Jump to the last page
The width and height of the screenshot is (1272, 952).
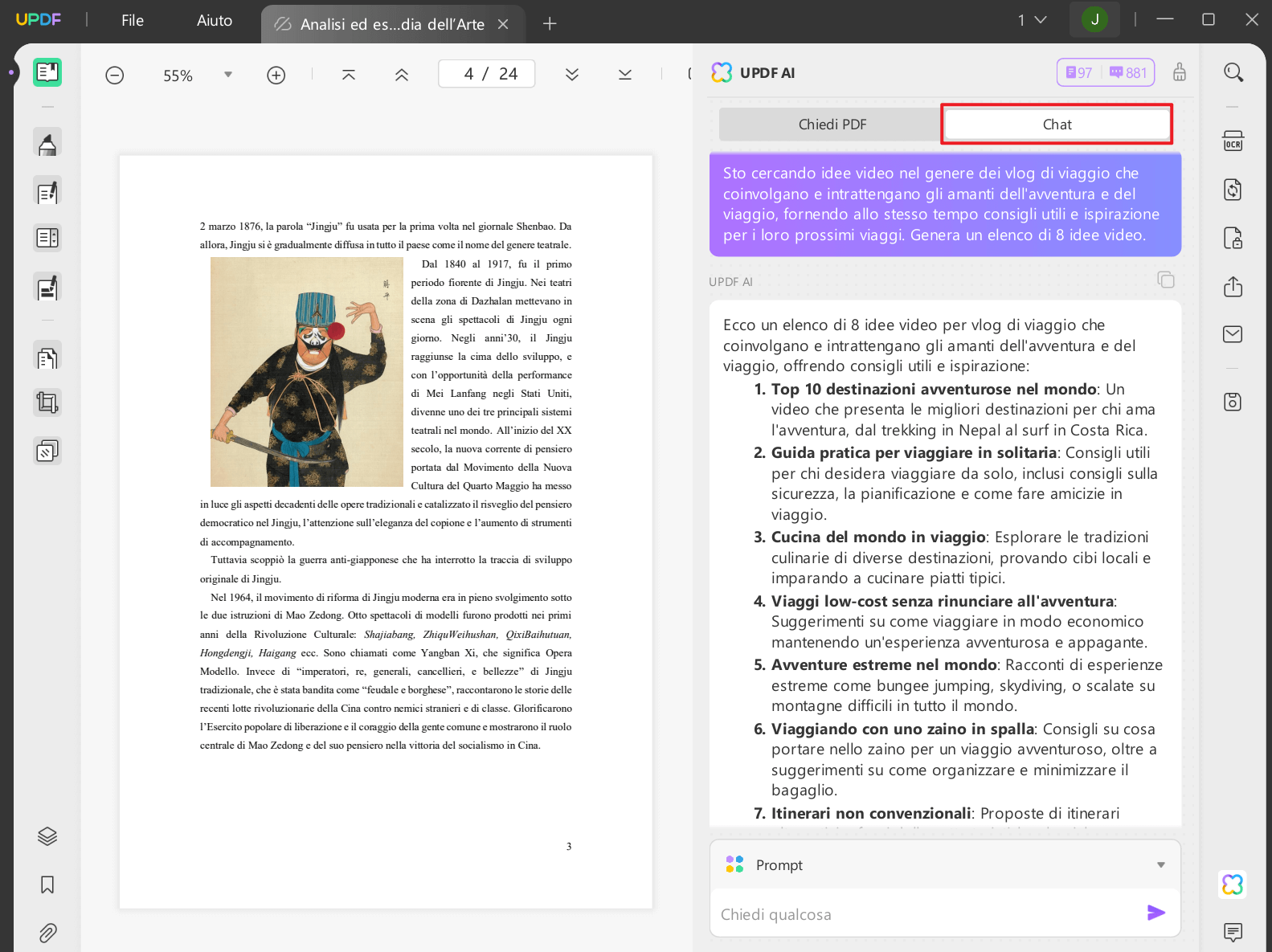click(625, 75)
